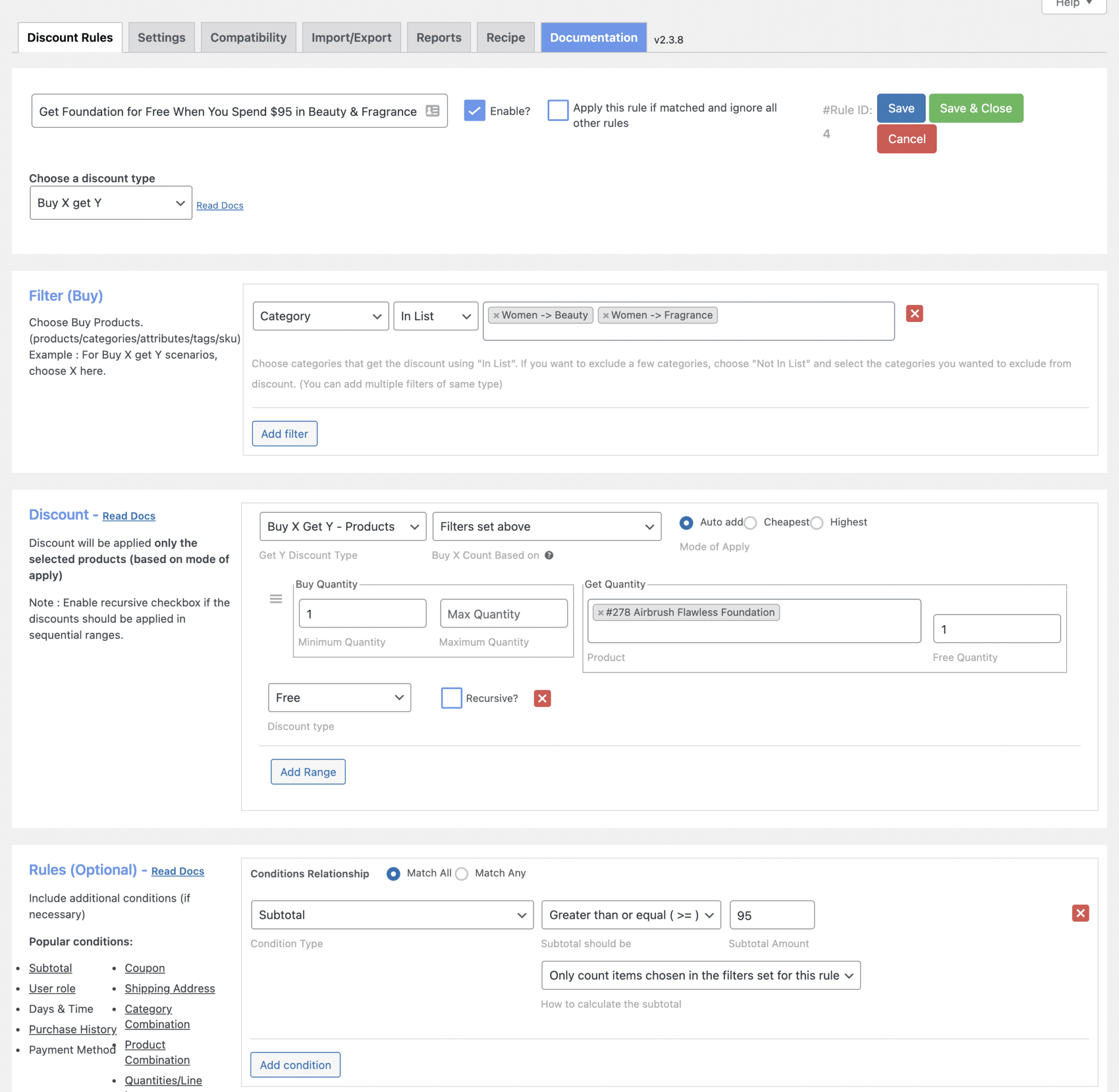Delete the Subtotal condition red X

click(1080, 913)
